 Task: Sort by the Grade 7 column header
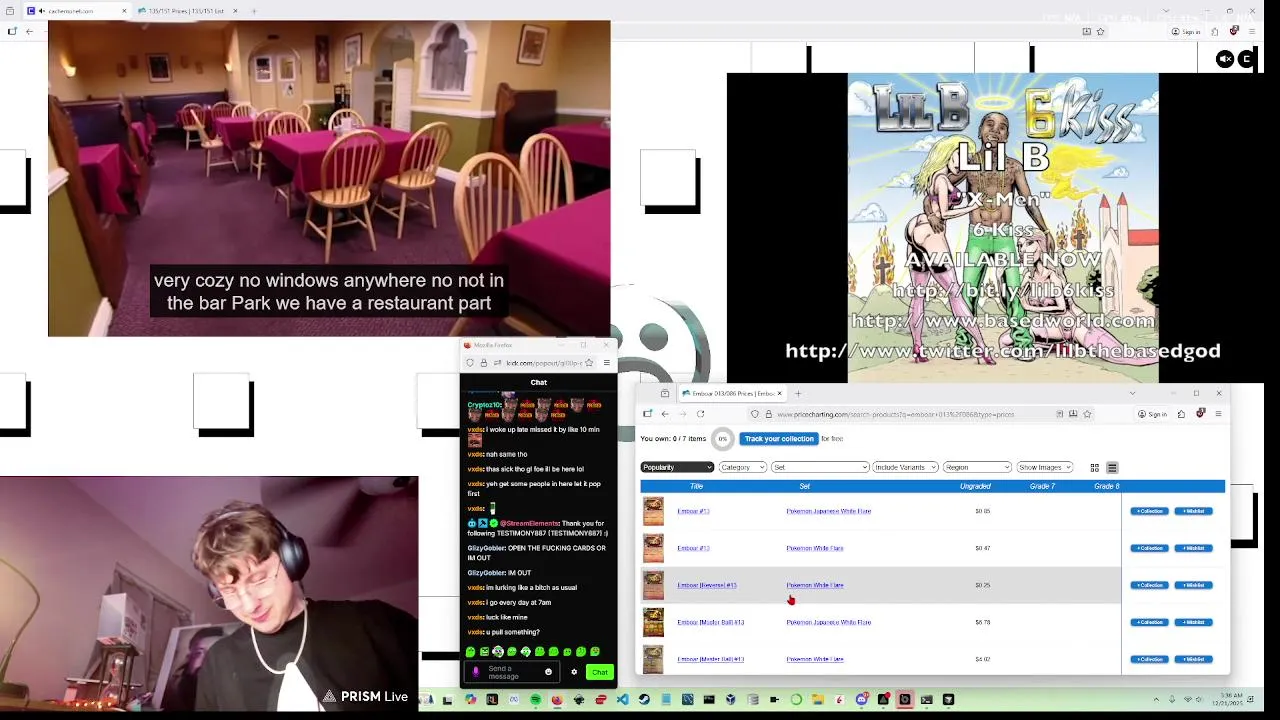click(1042, 486)
